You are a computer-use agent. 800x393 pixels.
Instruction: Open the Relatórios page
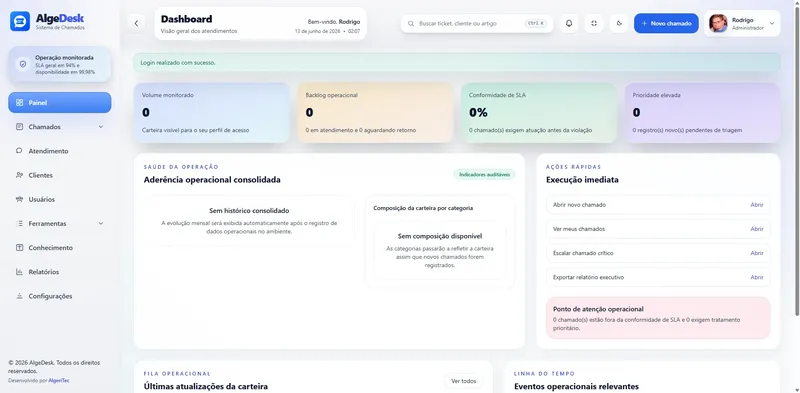click(x=60, y=272)
